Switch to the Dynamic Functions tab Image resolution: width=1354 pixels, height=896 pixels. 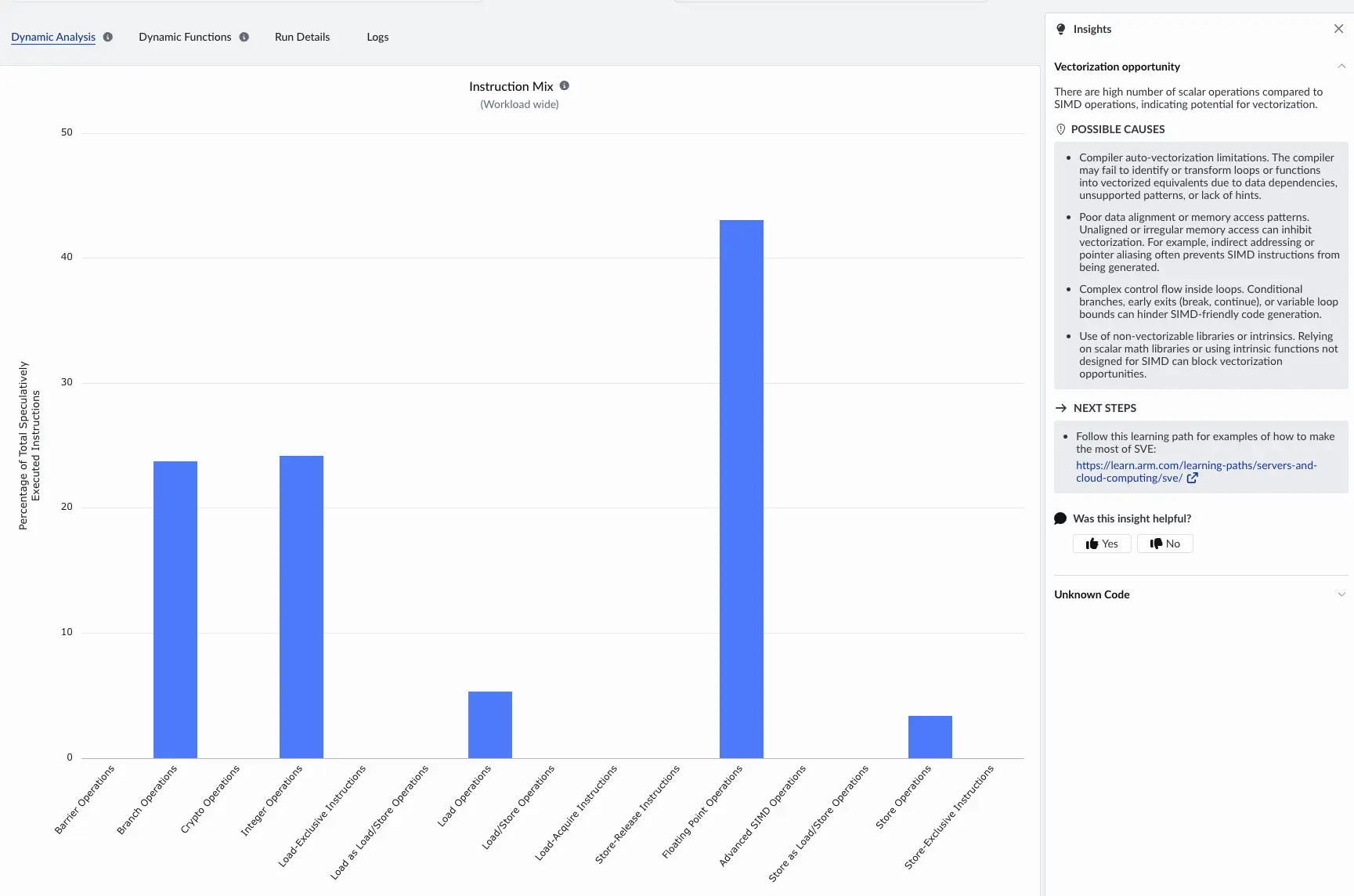(185, 37)
